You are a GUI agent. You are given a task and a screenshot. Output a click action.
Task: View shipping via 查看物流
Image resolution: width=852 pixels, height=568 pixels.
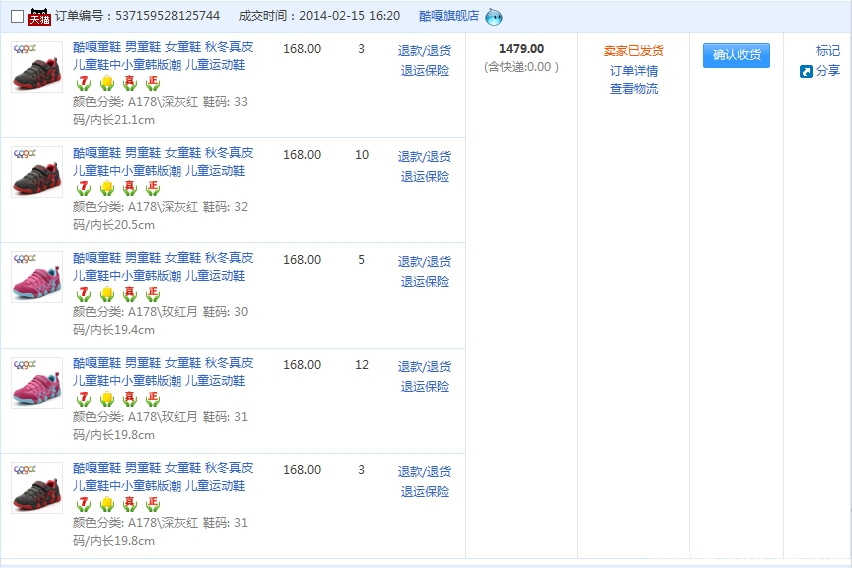[x=634, y=89]
